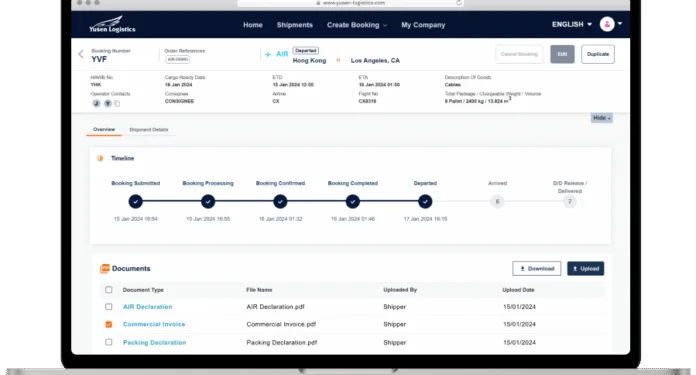Click the file name 'Packing Declaration.pdf'
The height and width of the screenshot is (375, 696).
click(282, 342)
